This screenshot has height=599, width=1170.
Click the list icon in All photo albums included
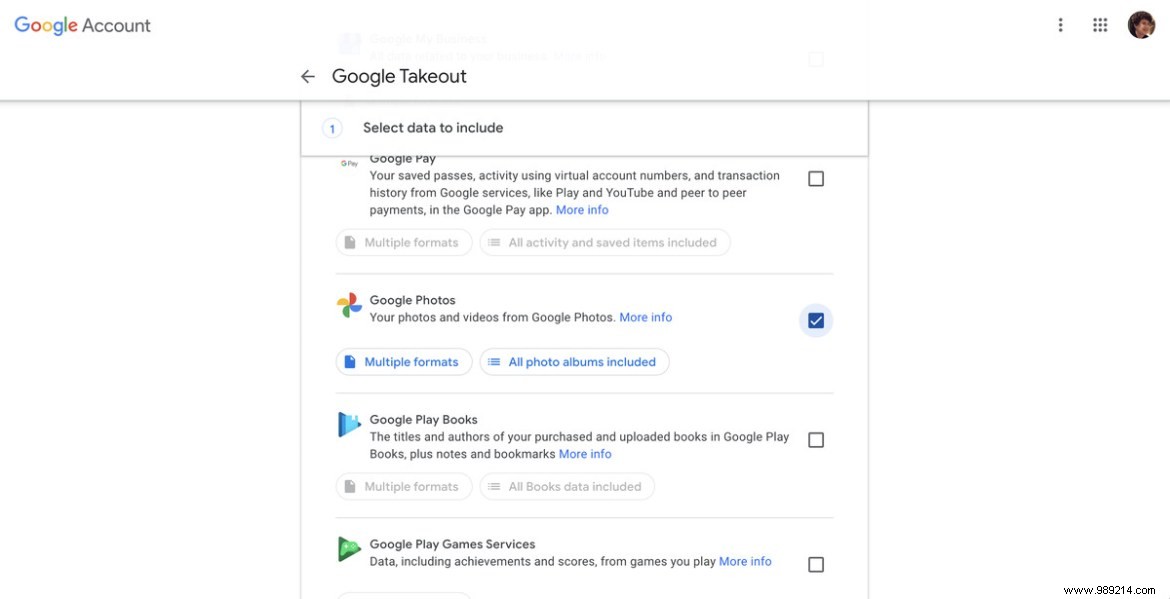[493, 361]
